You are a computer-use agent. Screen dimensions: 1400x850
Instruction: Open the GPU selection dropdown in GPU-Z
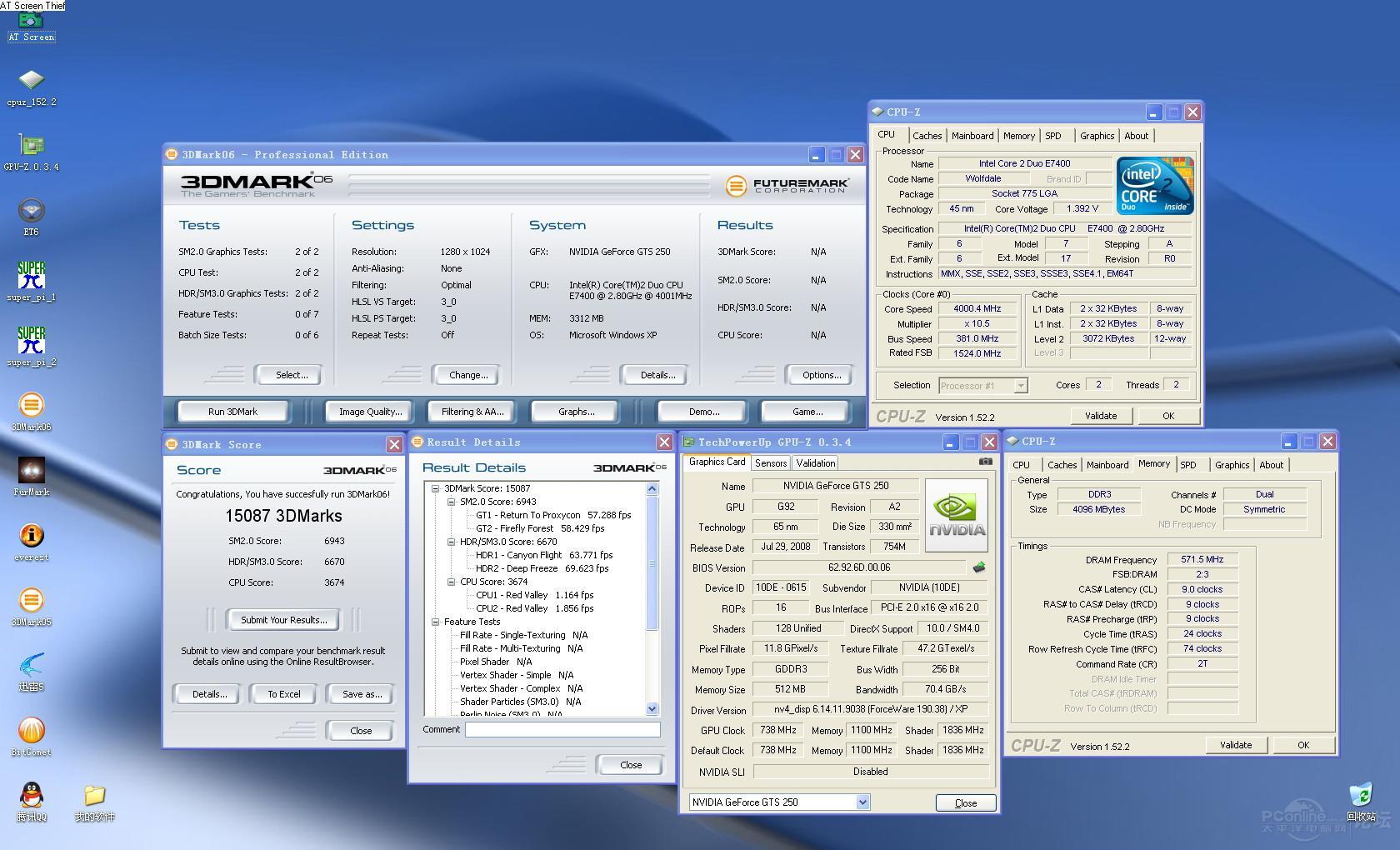862,802
